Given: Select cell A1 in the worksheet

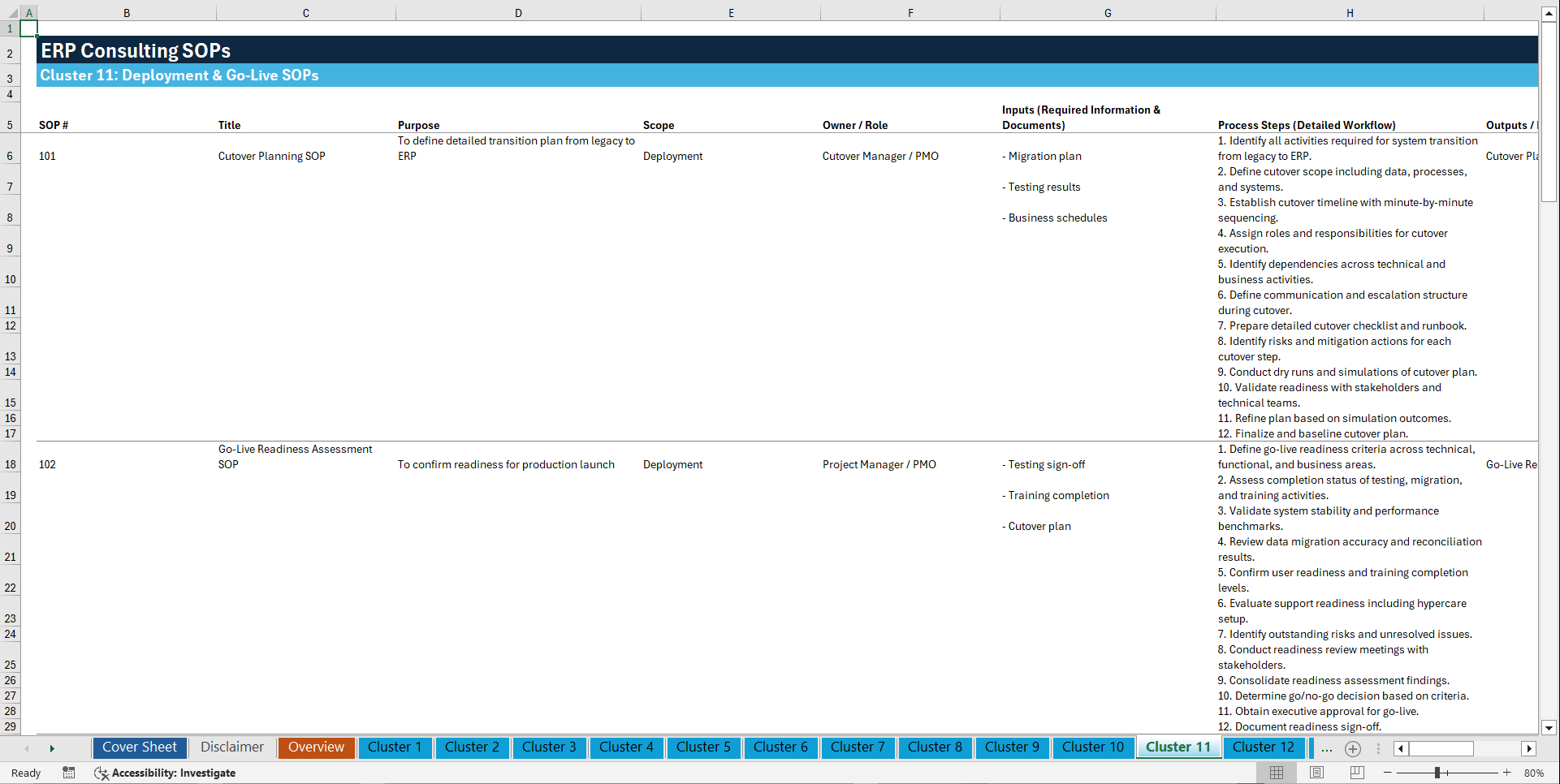Looking at the screenshot, I should coord(28,27).
